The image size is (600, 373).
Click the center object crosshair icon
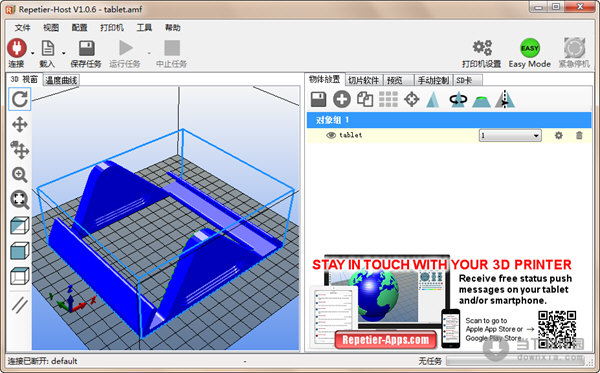[412, 99]
